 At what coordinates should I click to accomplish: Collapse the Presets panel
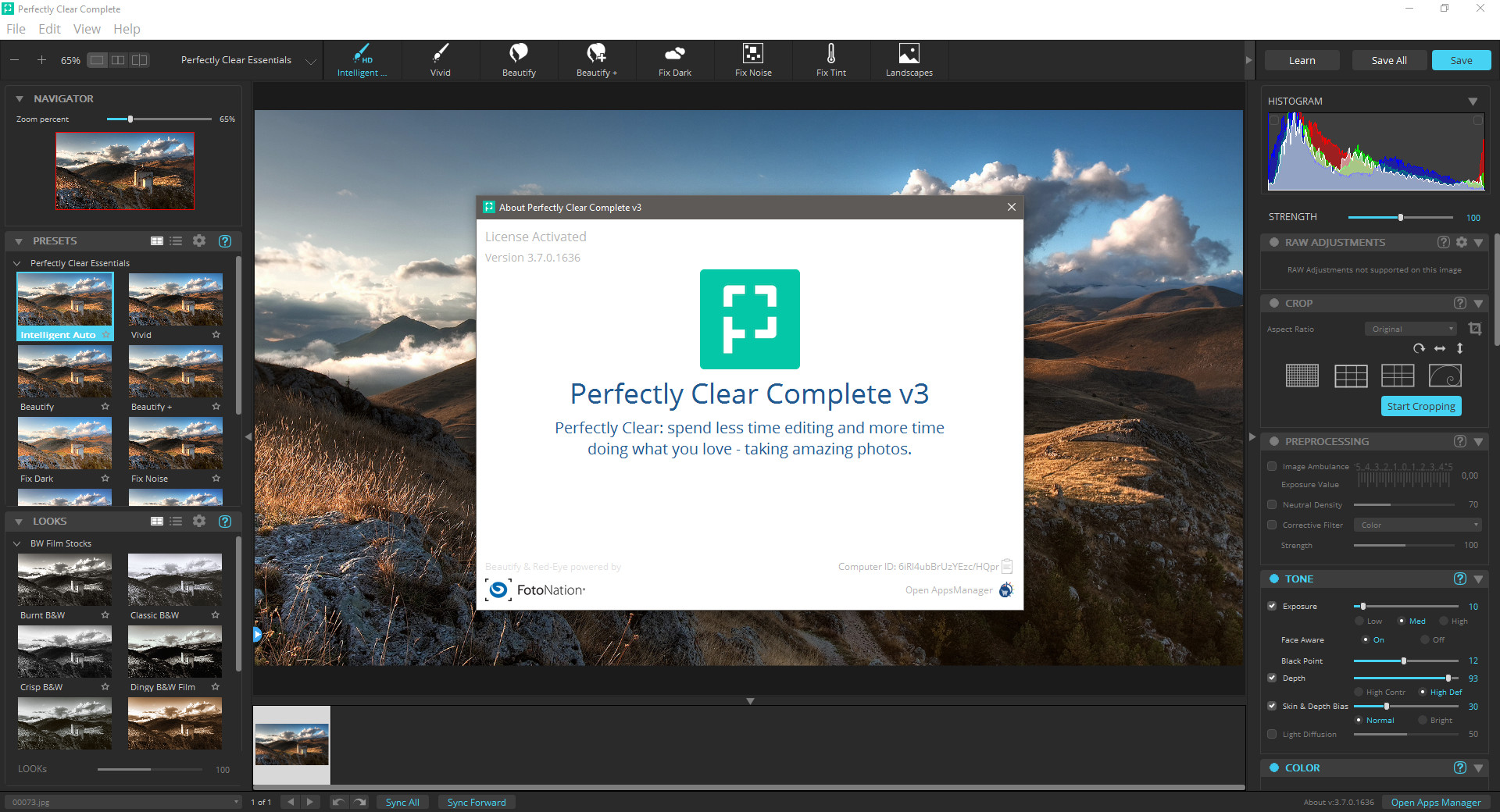tap(19, 241)
